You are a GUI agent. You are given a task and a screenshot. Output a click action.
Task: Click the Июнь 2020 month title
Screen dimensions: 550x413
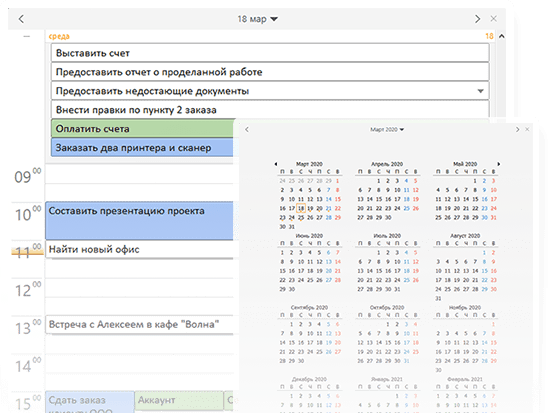(x=309, y=236)
